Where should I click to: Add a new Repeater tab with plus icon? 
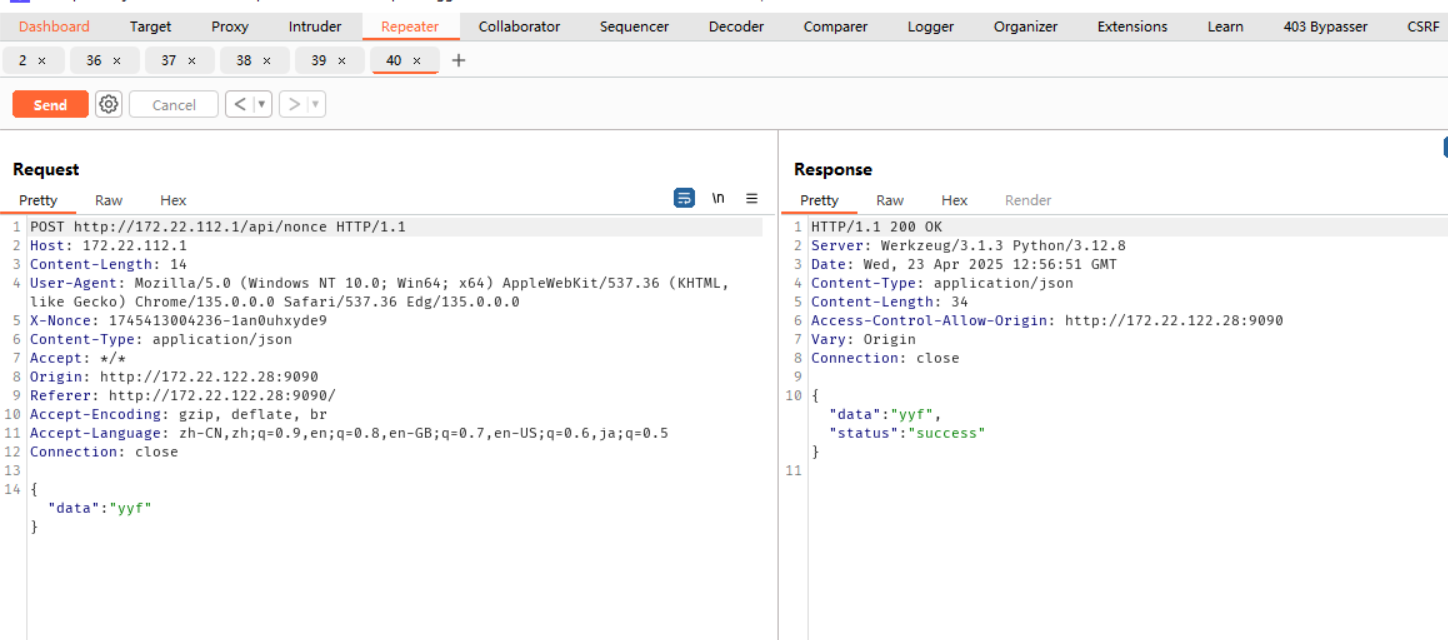(459, 60)
